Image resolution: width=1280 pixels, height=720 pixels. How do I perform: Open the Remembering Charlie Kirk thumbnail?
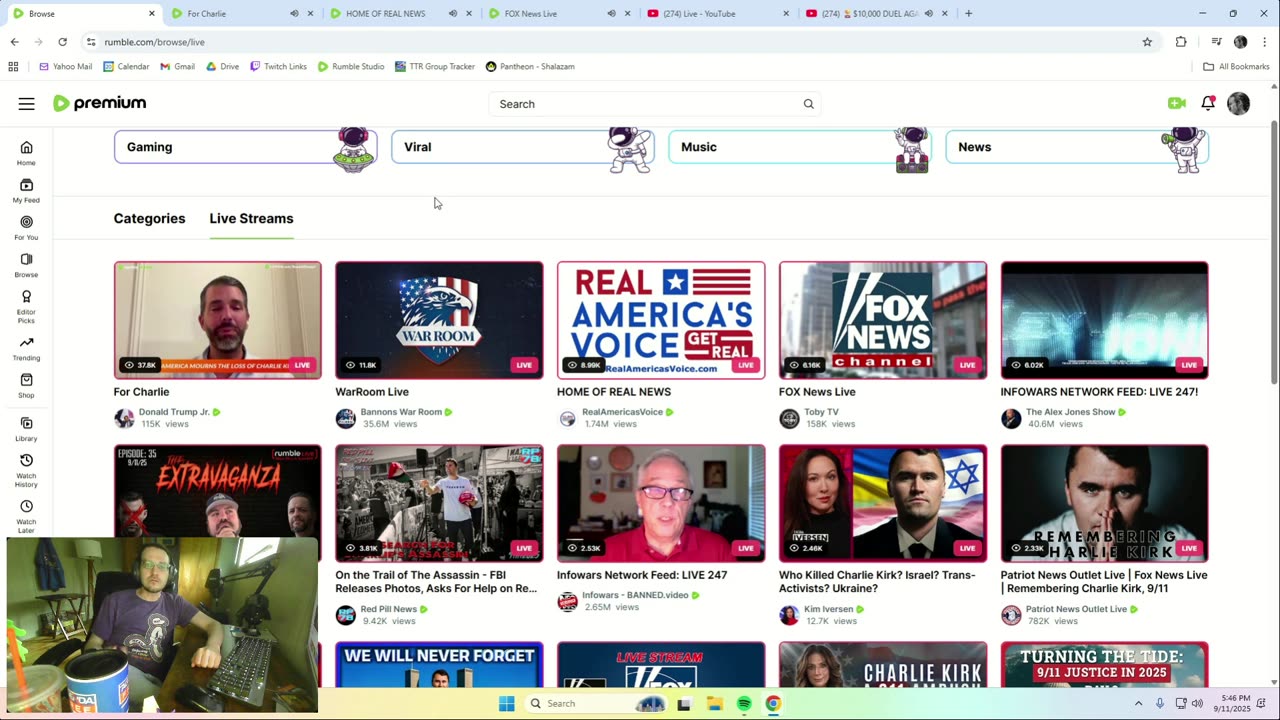tap(1104, 503)
